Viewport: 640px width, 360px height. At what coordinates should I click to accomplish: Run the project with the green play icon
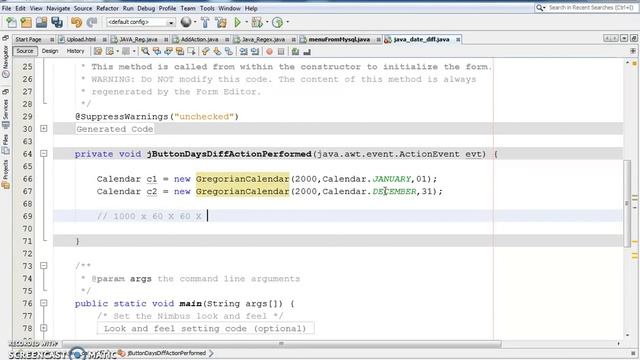pyautogui.click(x=238, y=22)
